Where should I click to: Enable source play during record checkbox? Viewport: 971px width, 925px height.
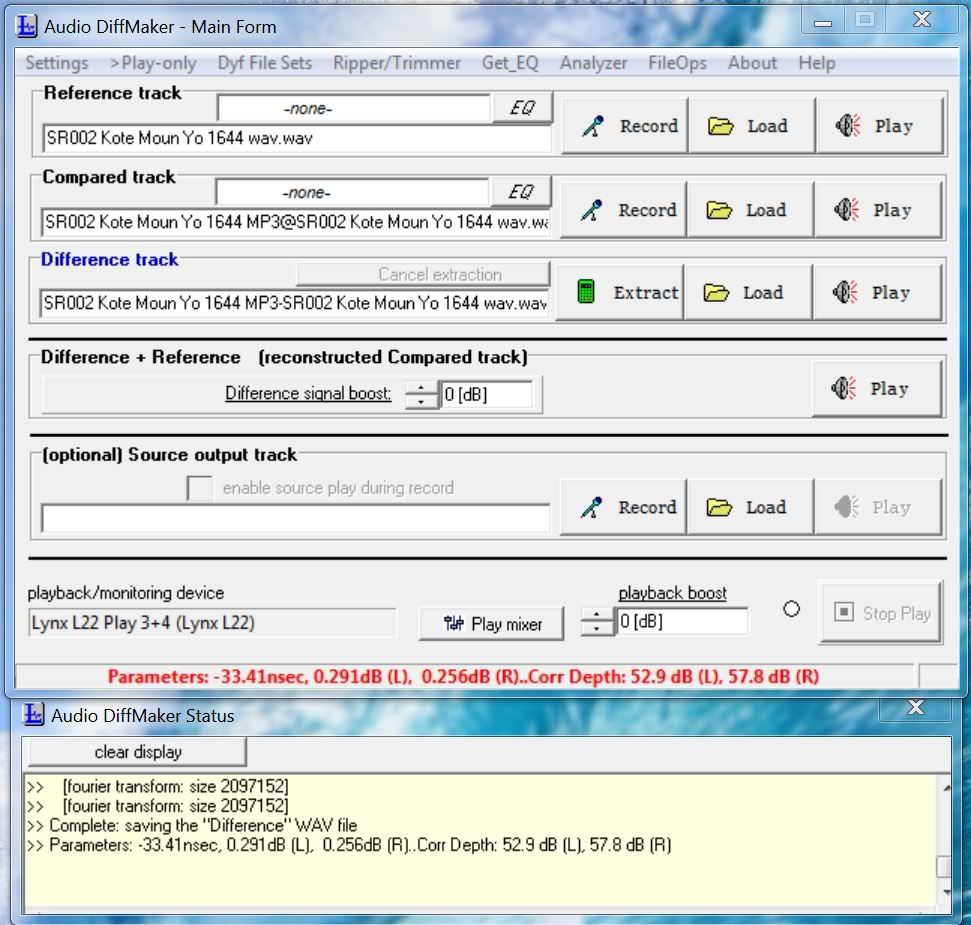coord(199,488)
